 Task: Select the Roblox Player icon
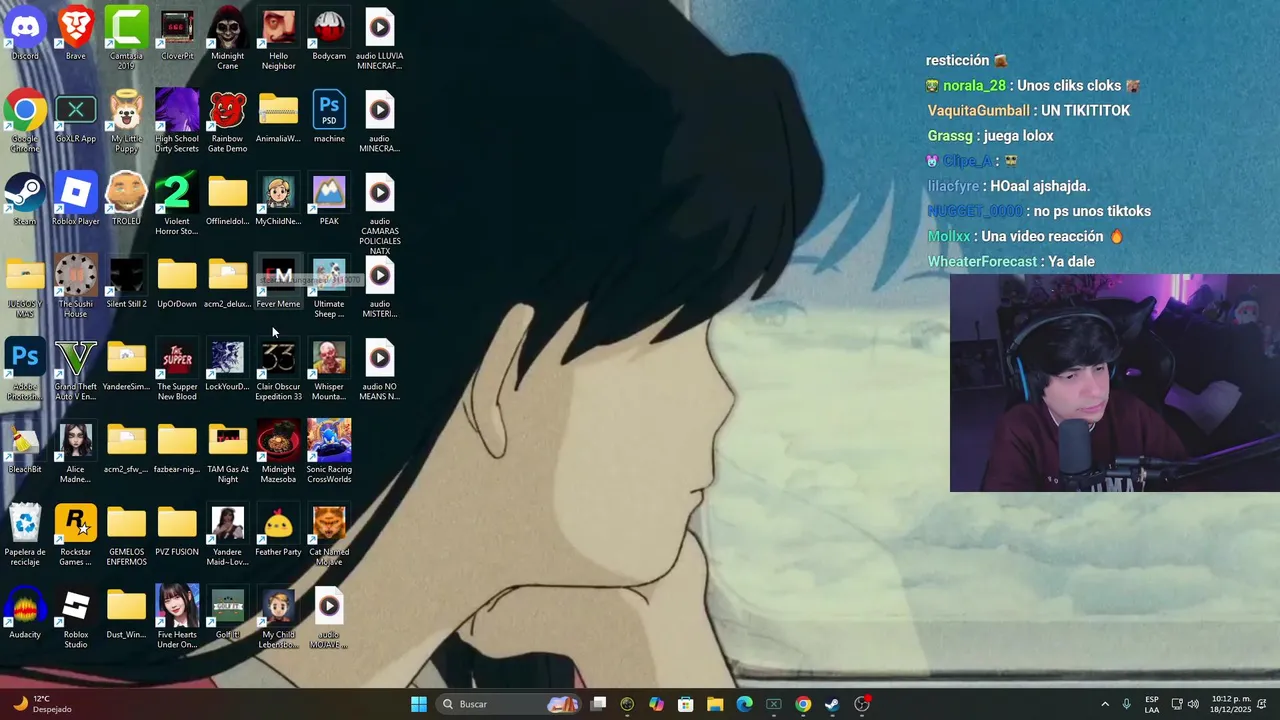(76, 200)
